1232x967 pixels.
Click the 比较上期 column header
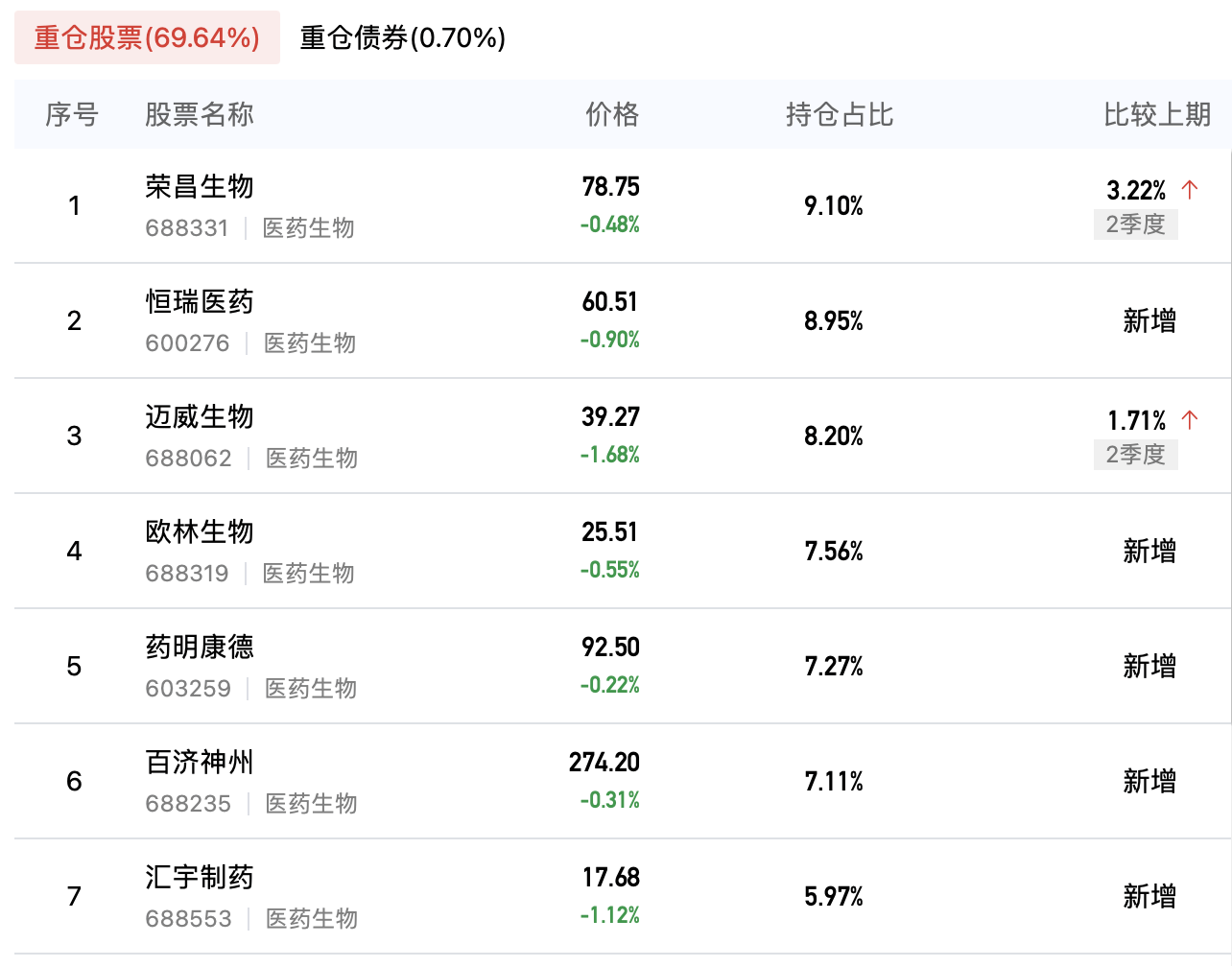(1156, 115)
